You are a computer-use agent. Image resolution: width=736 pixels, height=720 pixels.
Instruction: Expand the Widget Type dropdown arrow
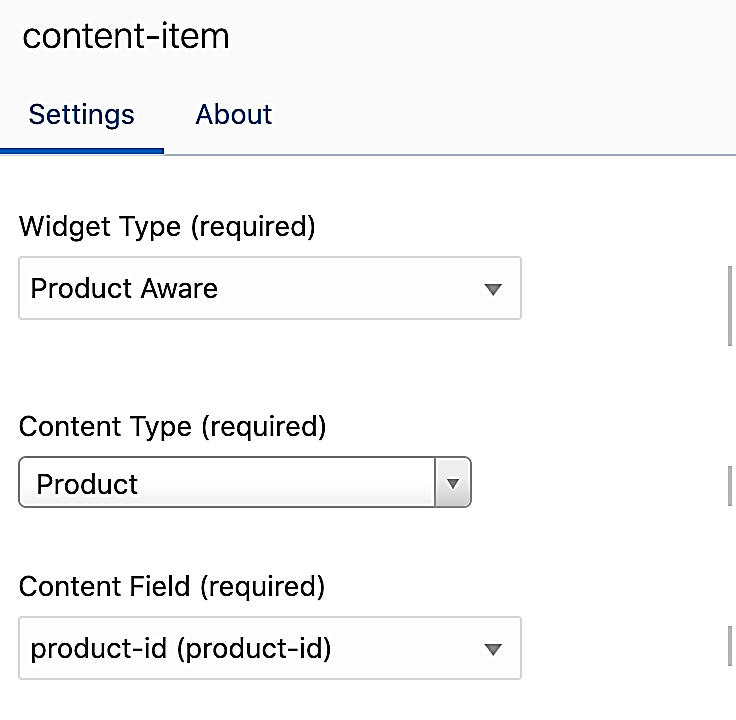pos(491,289)
